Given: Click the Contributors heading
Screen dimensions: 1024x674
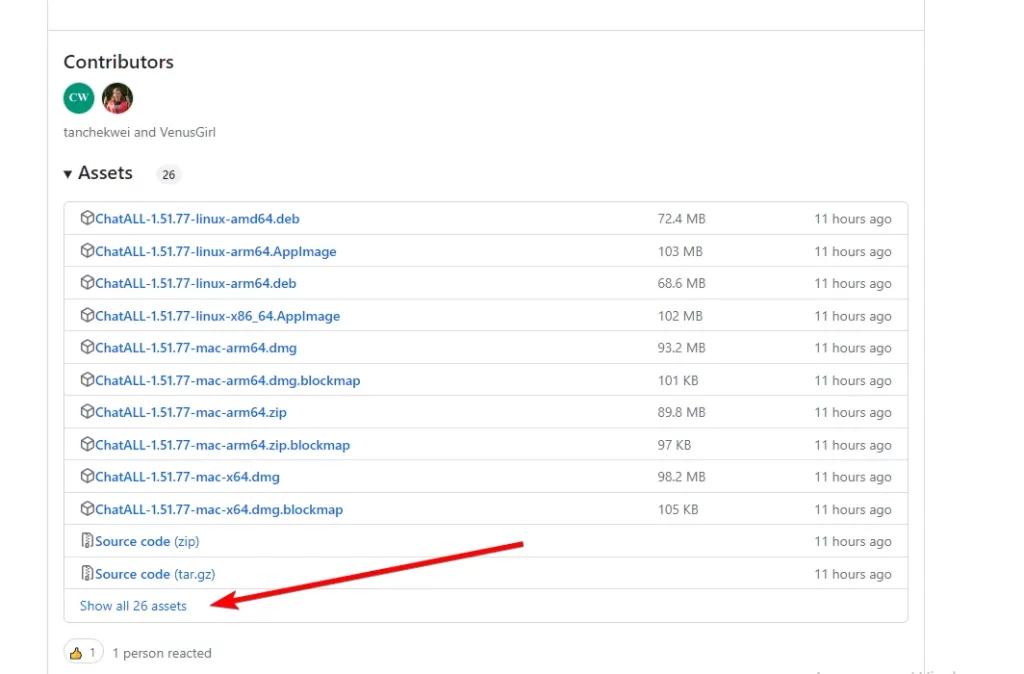Looking at the screenshot, I should tap(118, 62).
